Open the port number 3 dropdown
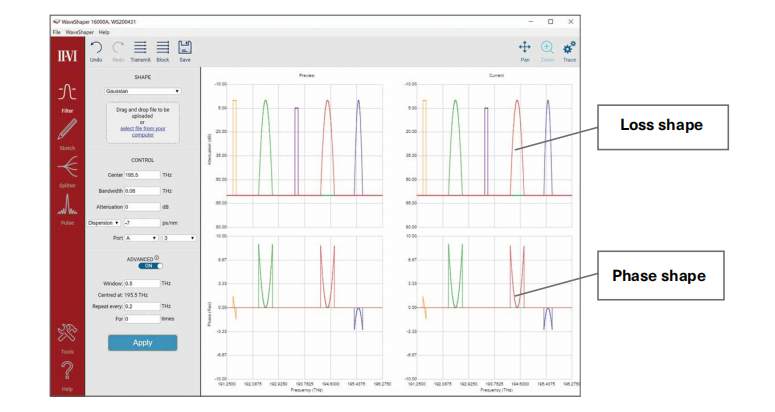Viewport: 775px width, 412px height. [179, 238]
